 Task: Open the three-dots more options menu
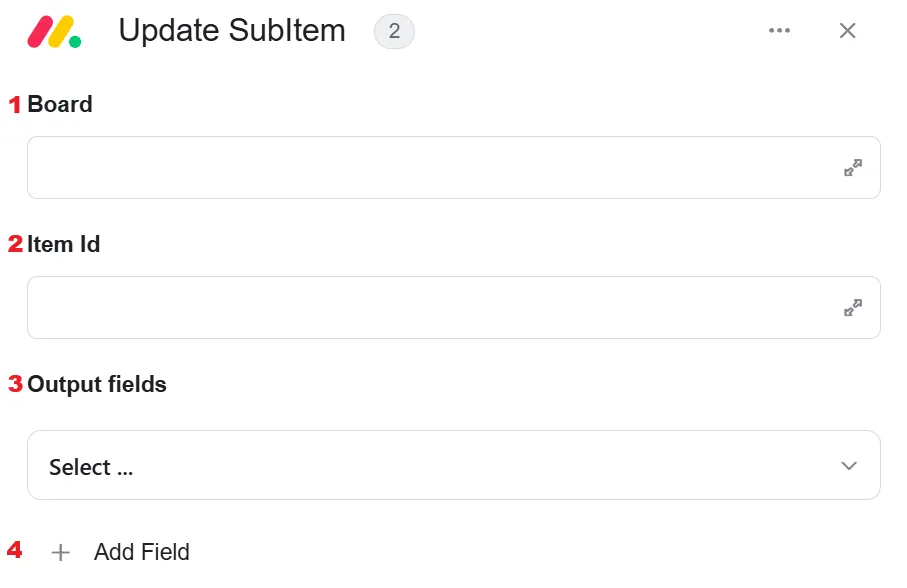[x=779, y=31]
